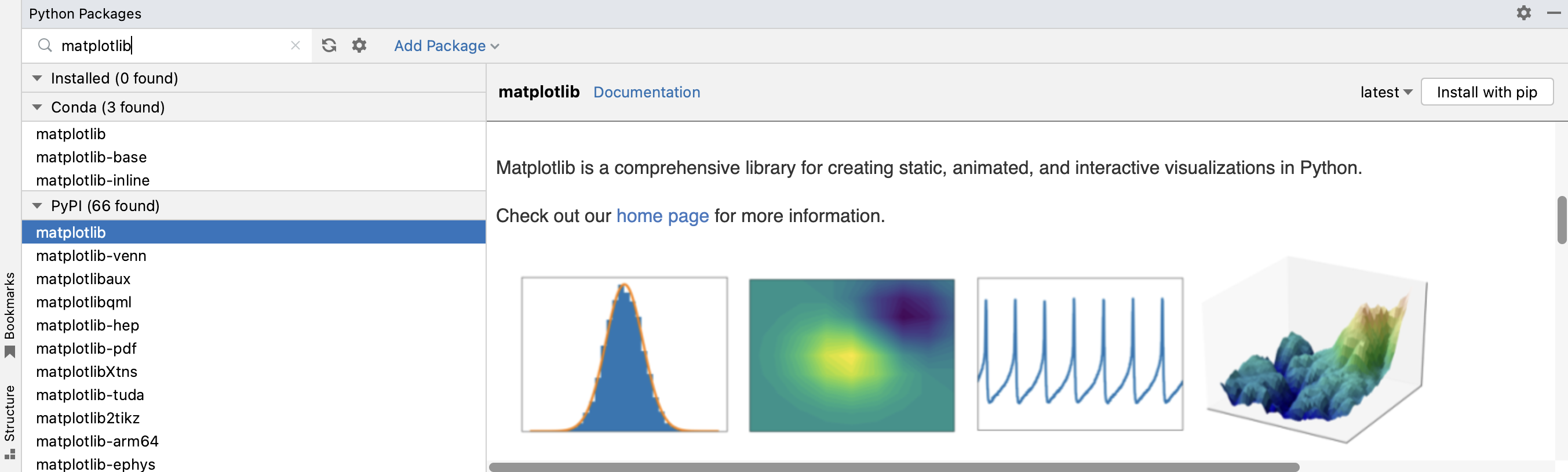This screenshot has height=472, width=1568.
Task: Select matplotlib-venn in PyPI list
Action: point(92,256)
